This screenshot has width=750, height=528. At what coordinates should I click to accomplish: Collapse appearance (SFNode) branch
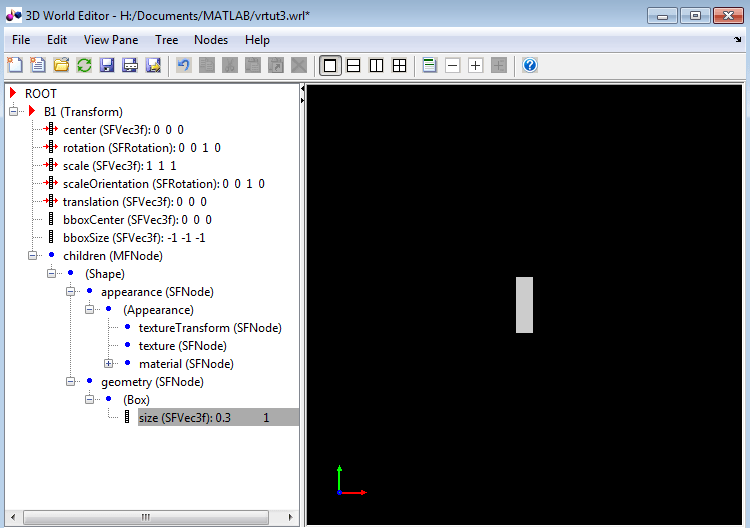click(x=71, y=291)
